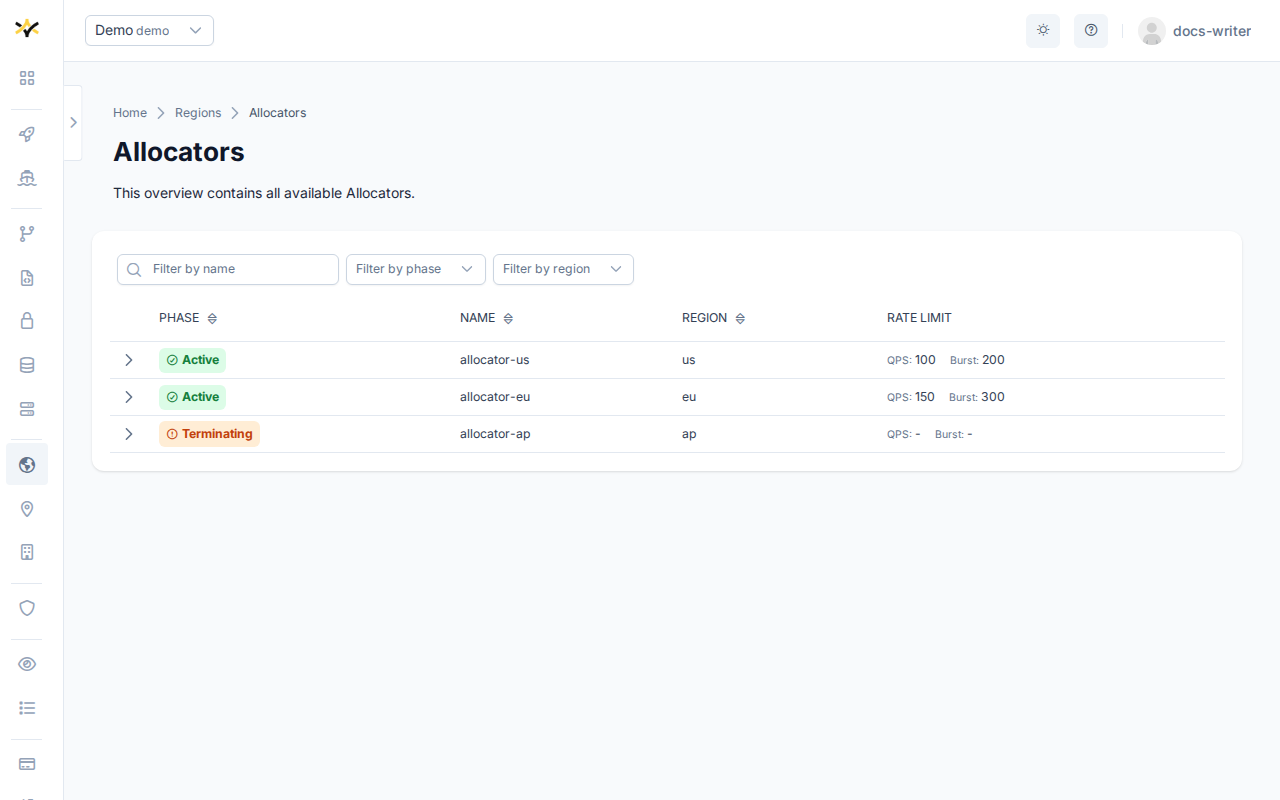The width and height of the screenshot is (1280, 800).
Task: Click the Terminating badge
Action: [x=209, y=434]
